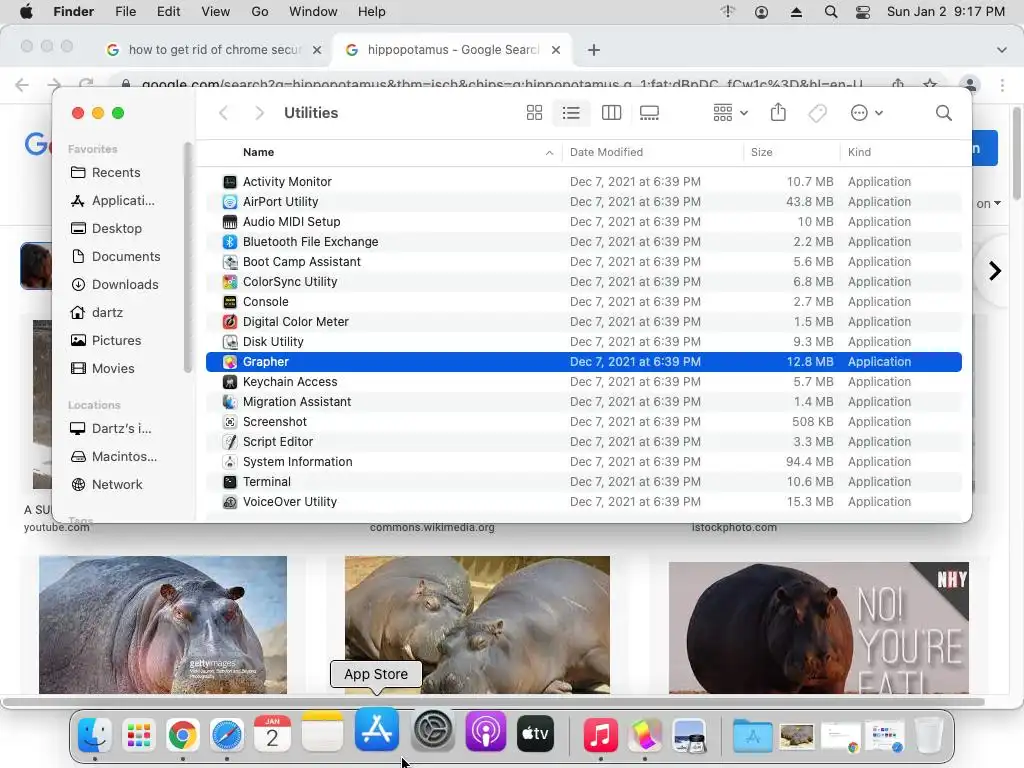Select Bluetooth File Exchange icon
Screen dimensions: 1024x768
[230, 242]
